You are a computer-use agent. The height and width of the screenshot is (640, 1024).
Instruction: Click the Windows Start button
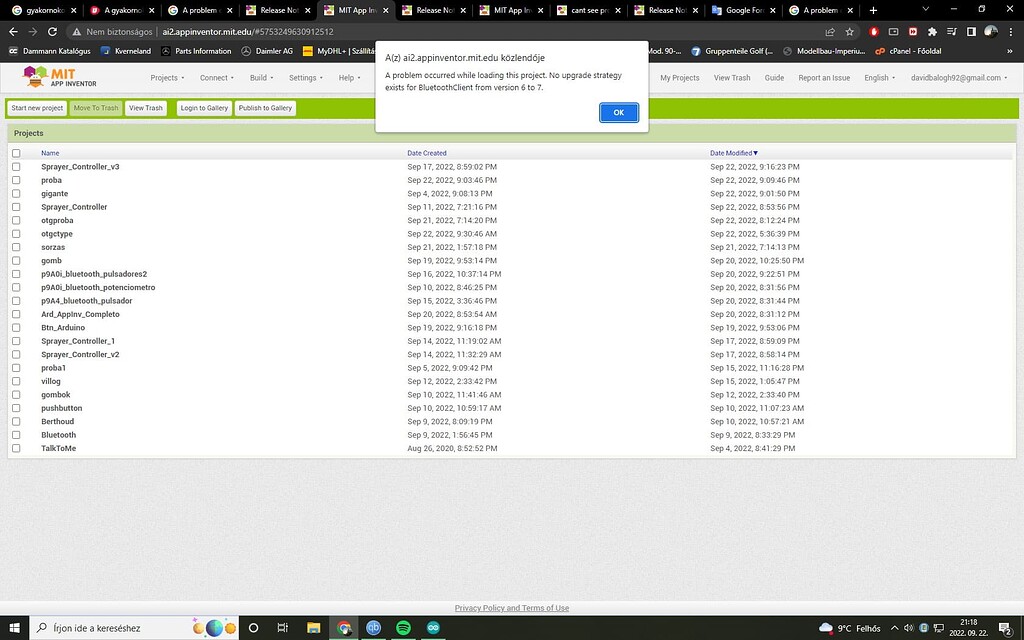14,628
